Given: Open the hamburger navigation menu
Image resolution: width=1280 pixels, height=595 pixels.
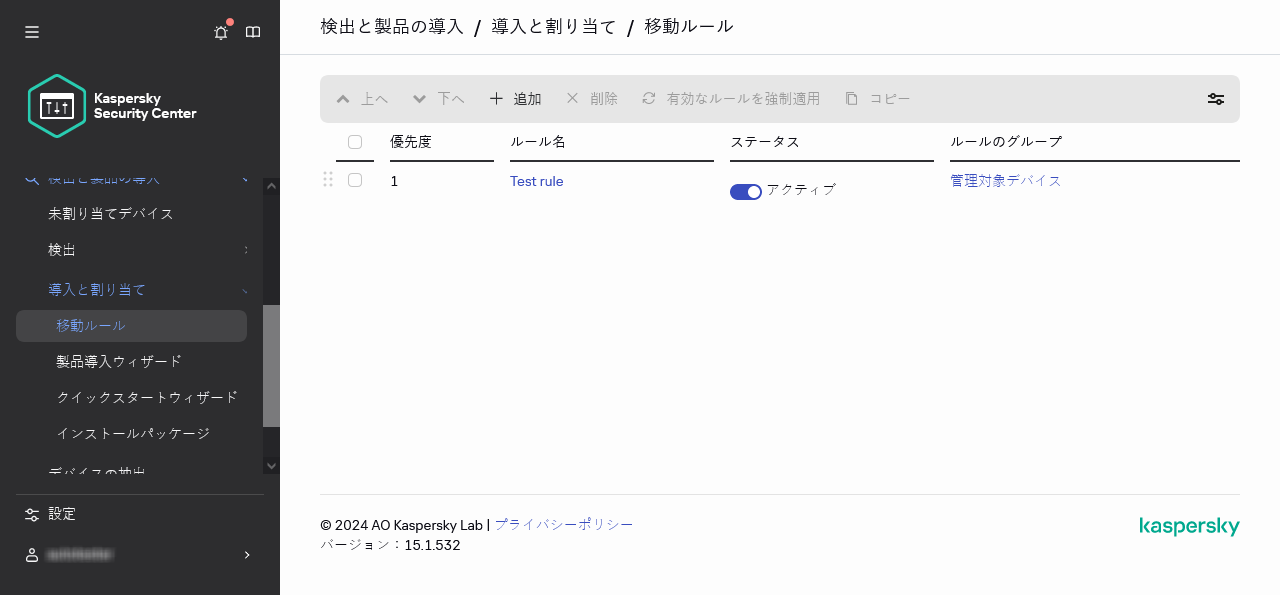Looking at the screenshot, I should click(x=32, y=32).
